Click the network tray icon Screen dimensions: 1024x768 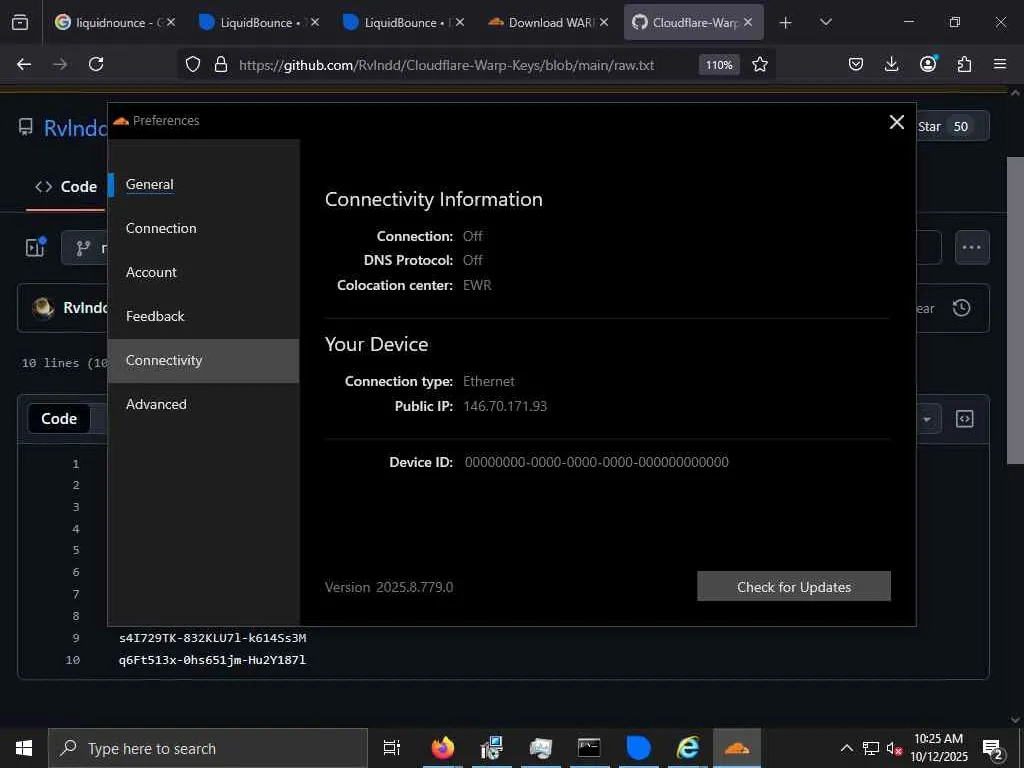(x=871, y=748)
